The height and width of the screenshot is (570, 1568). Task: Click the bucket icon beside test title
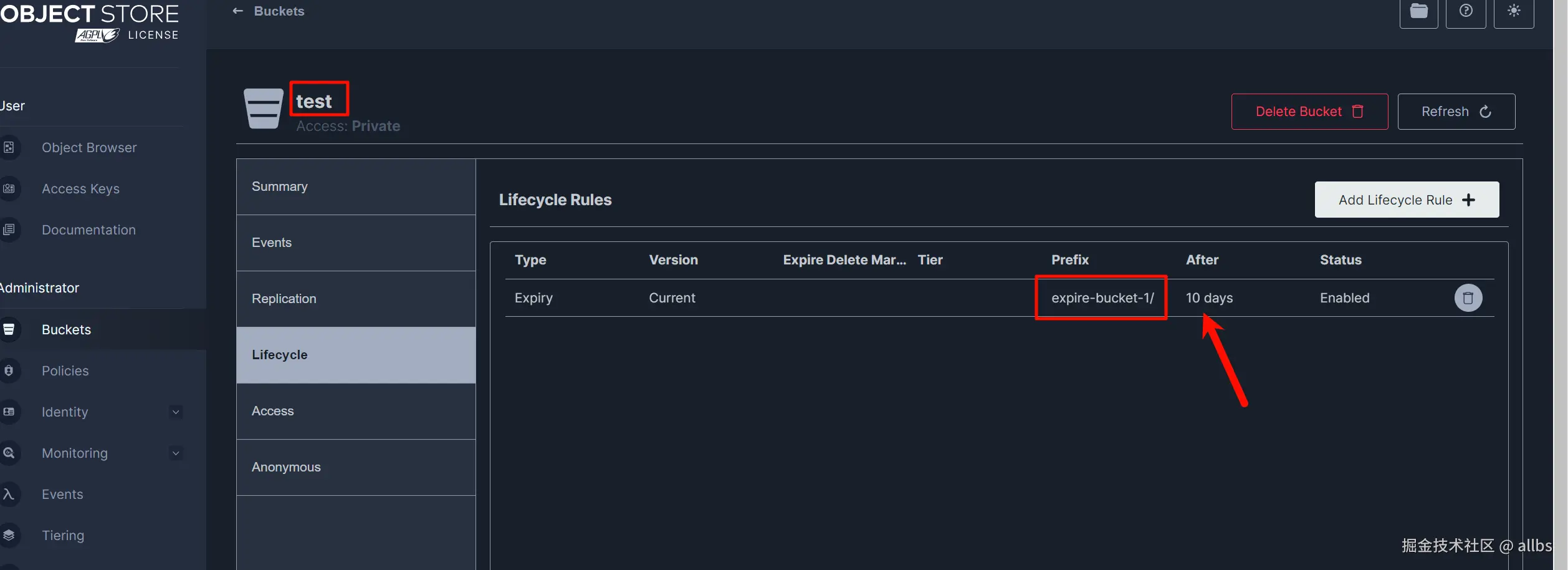coord(263,109)
